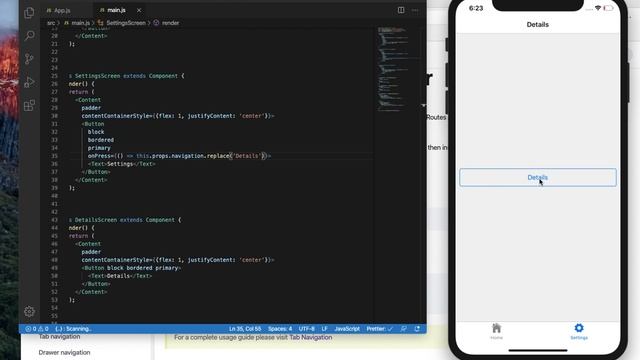Open errors and warnings in status bar
This screenshot has width=640, height=360.
37,329
